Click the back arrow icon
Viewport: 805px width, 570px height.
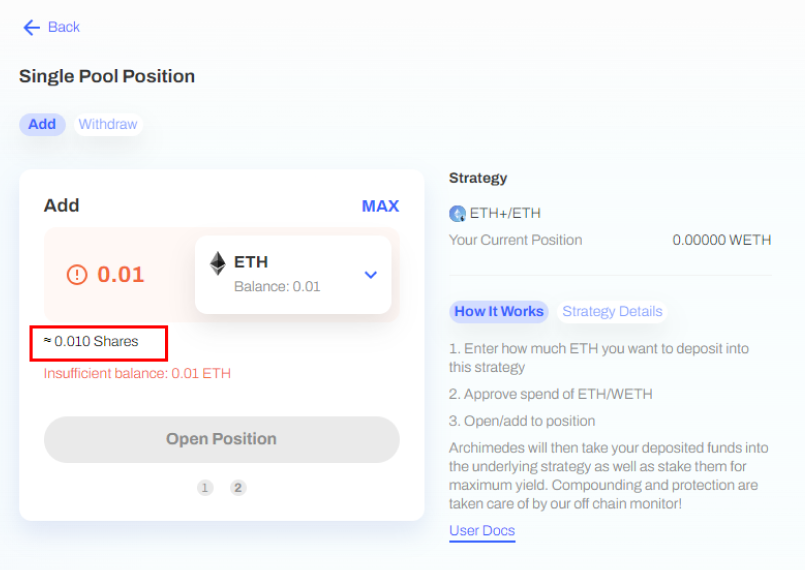click(x=31, y=27)
